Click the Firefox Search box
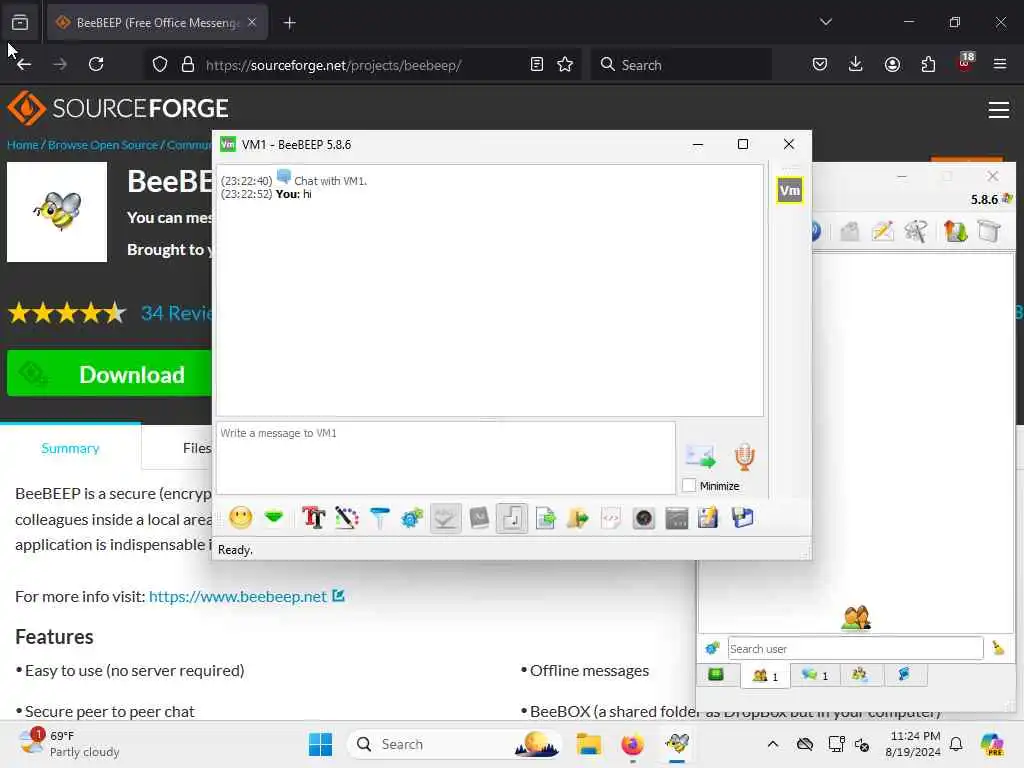This screenshot has width=1024, height=768. tap(681, 65)
